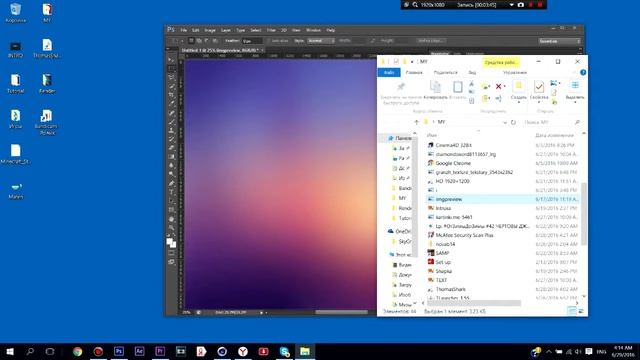Select the Brush tool

(x=171, y=122)
